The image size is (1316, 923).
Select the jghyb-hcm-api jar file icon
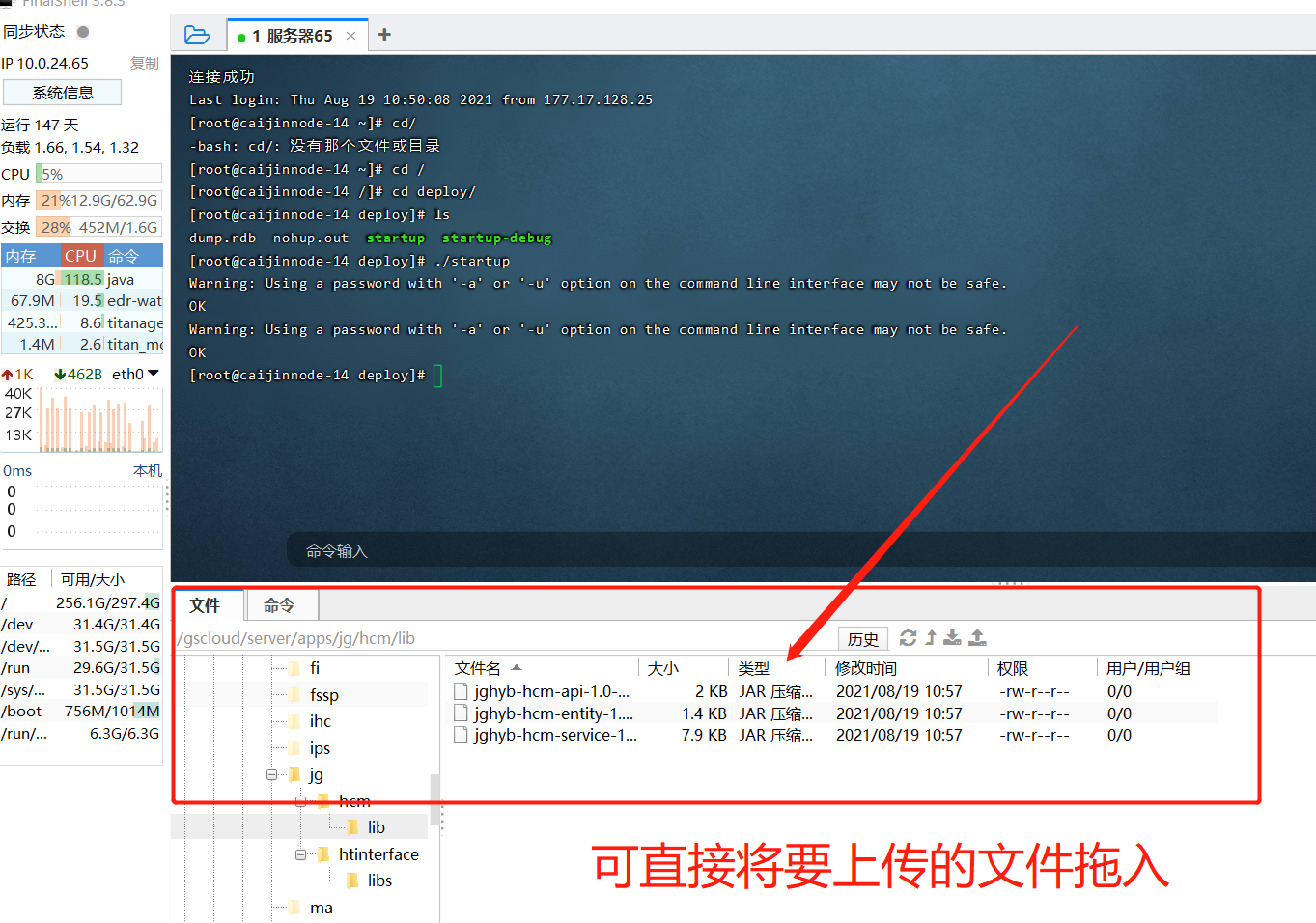coord(461,690)
